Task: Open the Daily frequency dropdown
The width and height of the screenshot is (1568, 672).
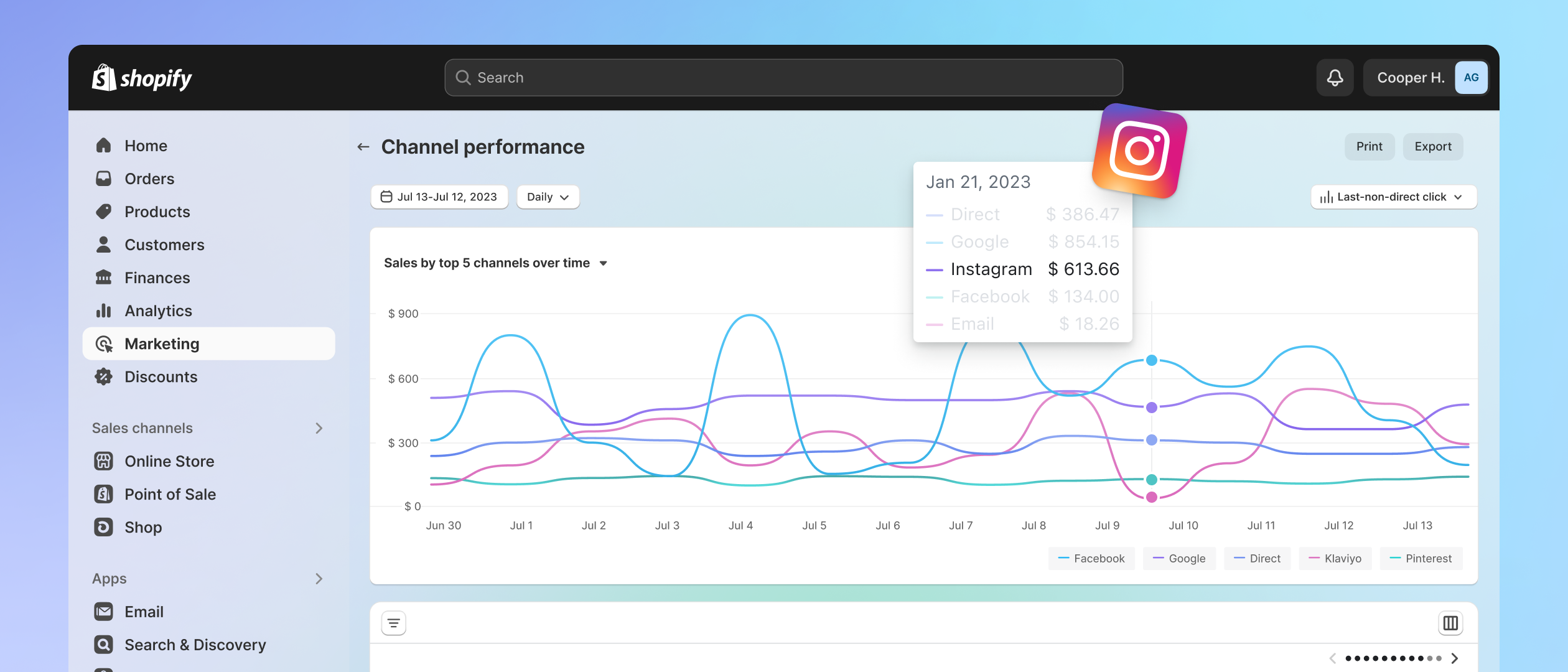Action: (x=547, y=196)
